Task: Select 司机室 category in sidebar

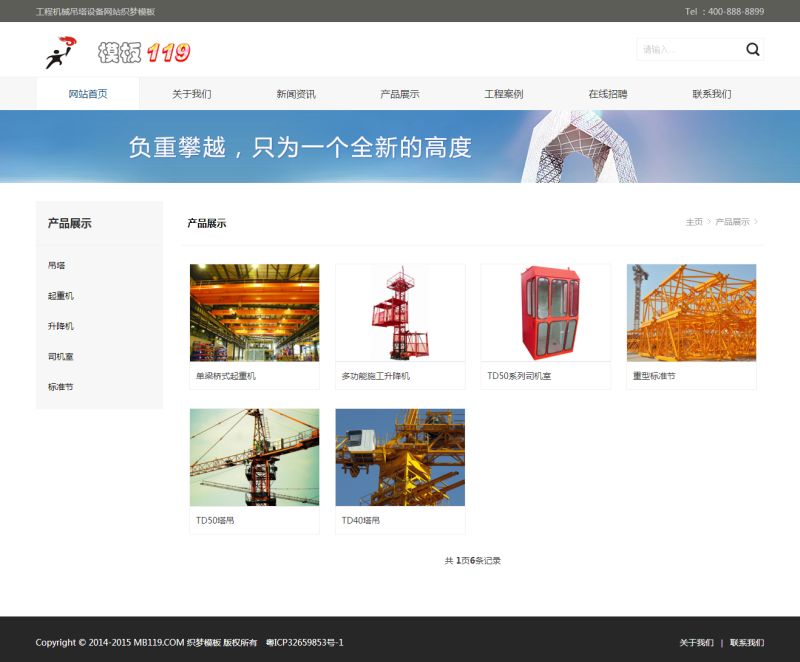Action: 61,357
